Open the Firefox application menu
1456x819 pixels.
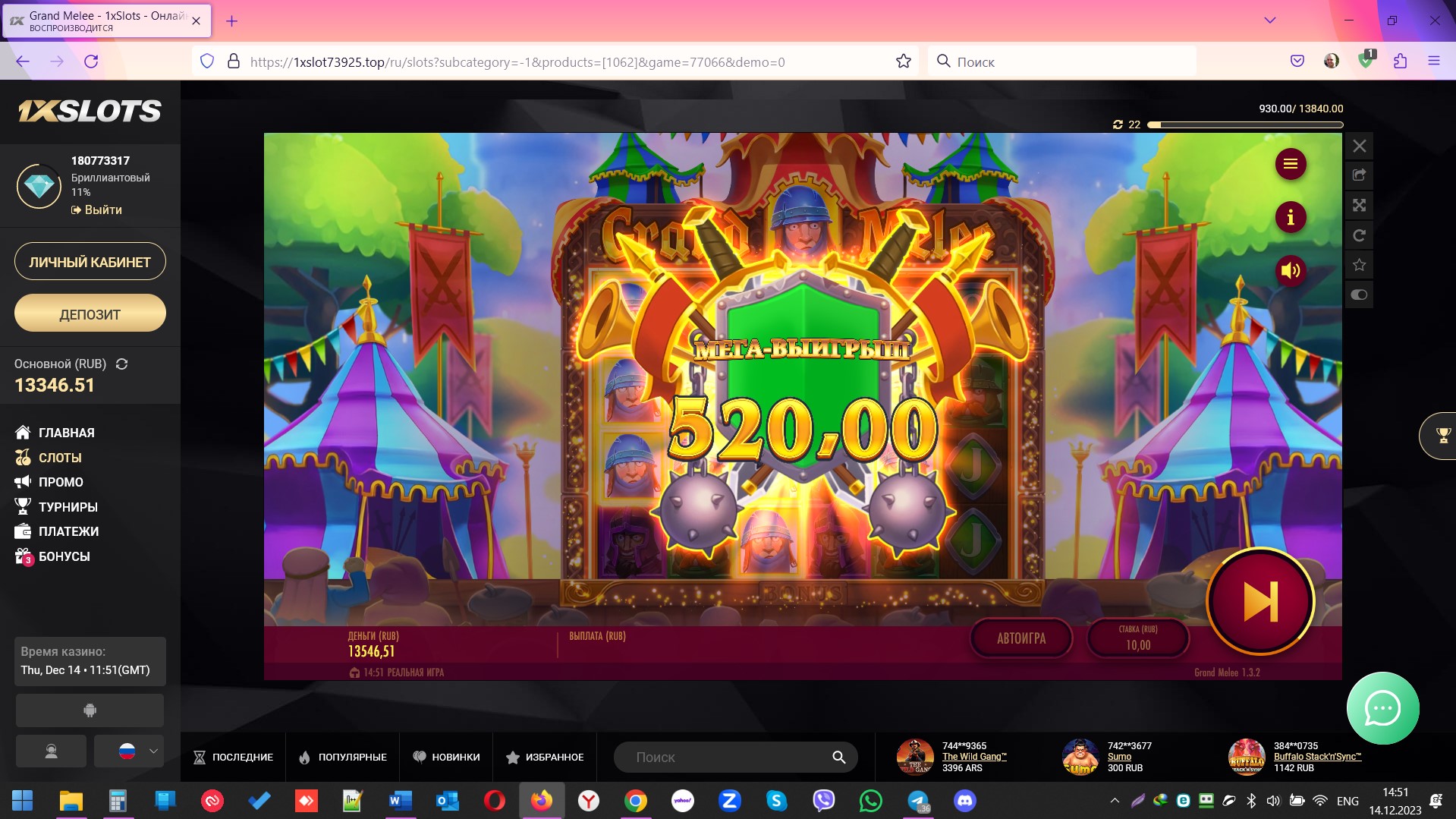pos(1433,61)
